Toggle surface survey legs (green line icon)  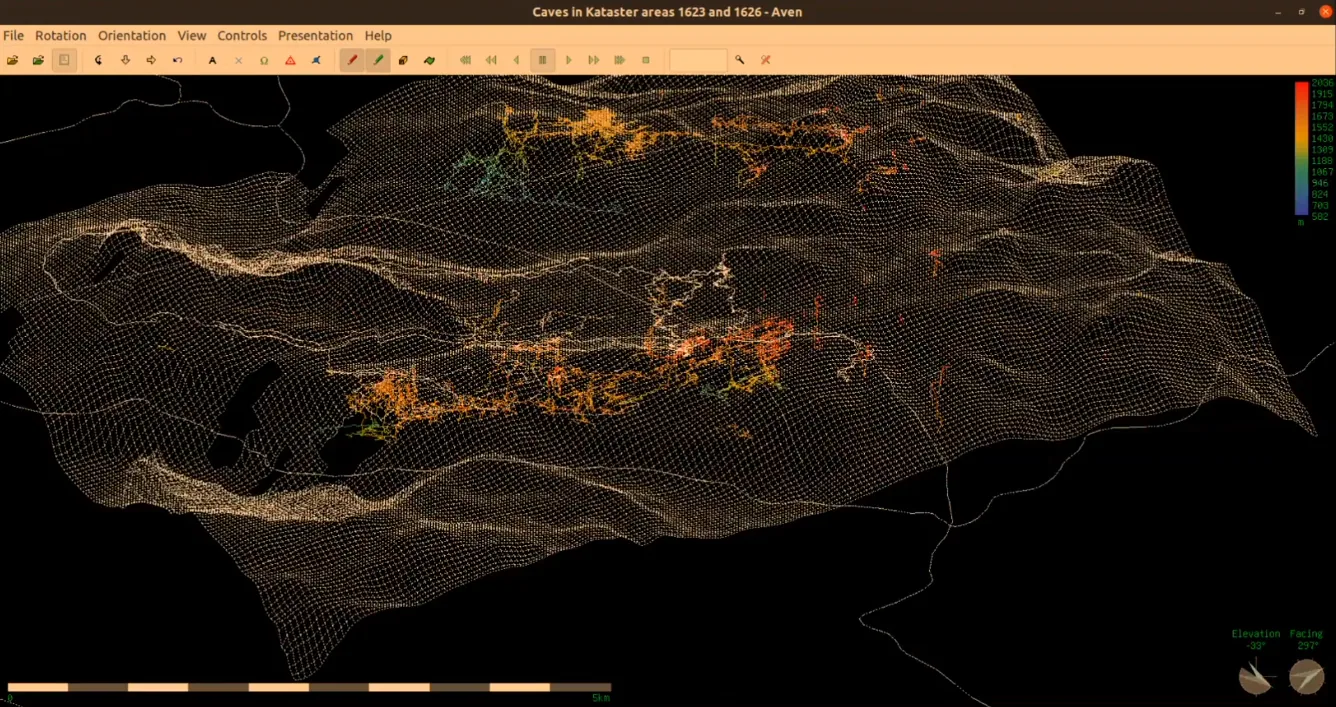(378, 60)
